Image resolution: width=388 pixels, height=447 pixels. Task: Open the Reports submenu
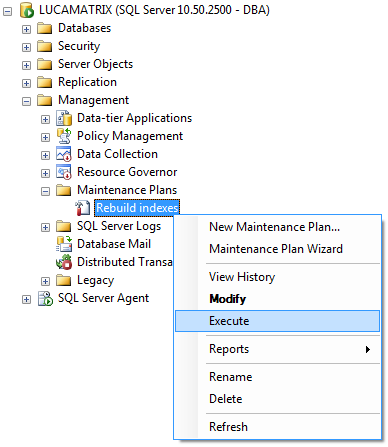pyautogui.click(x=277, y=349)
